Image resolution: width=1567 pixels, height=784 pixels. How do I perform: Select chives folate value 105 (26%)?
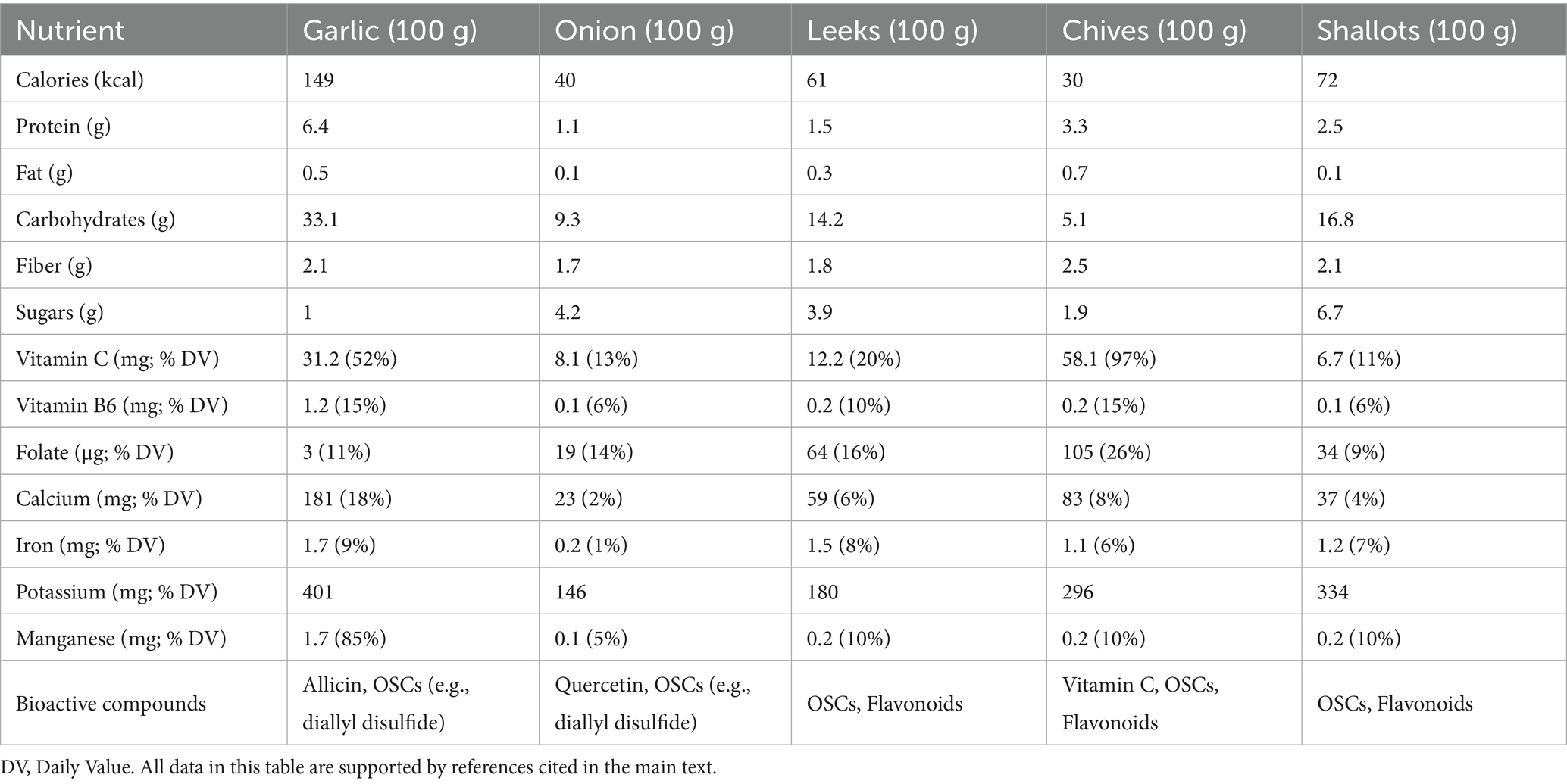coord(1106,452)
